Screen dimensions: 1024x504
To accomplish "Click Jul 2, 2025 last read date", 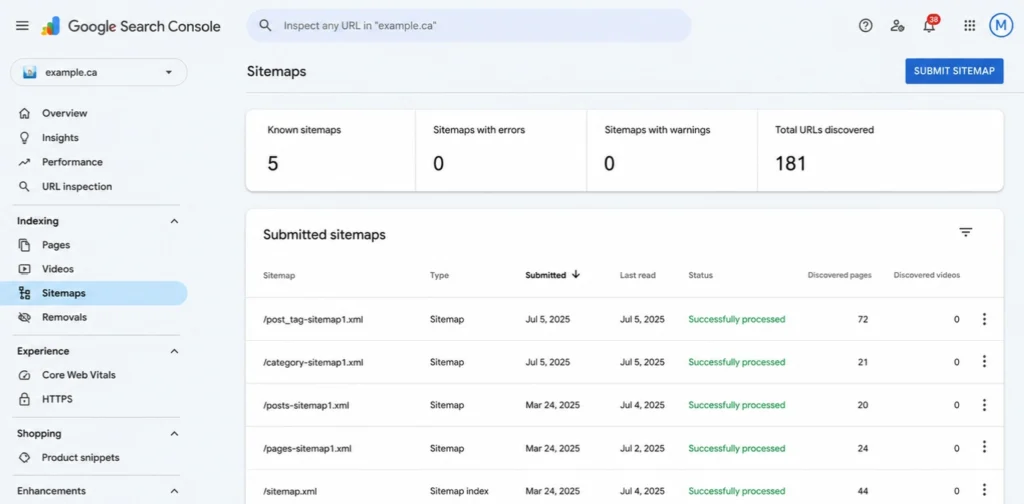I will tap(642, 449).
